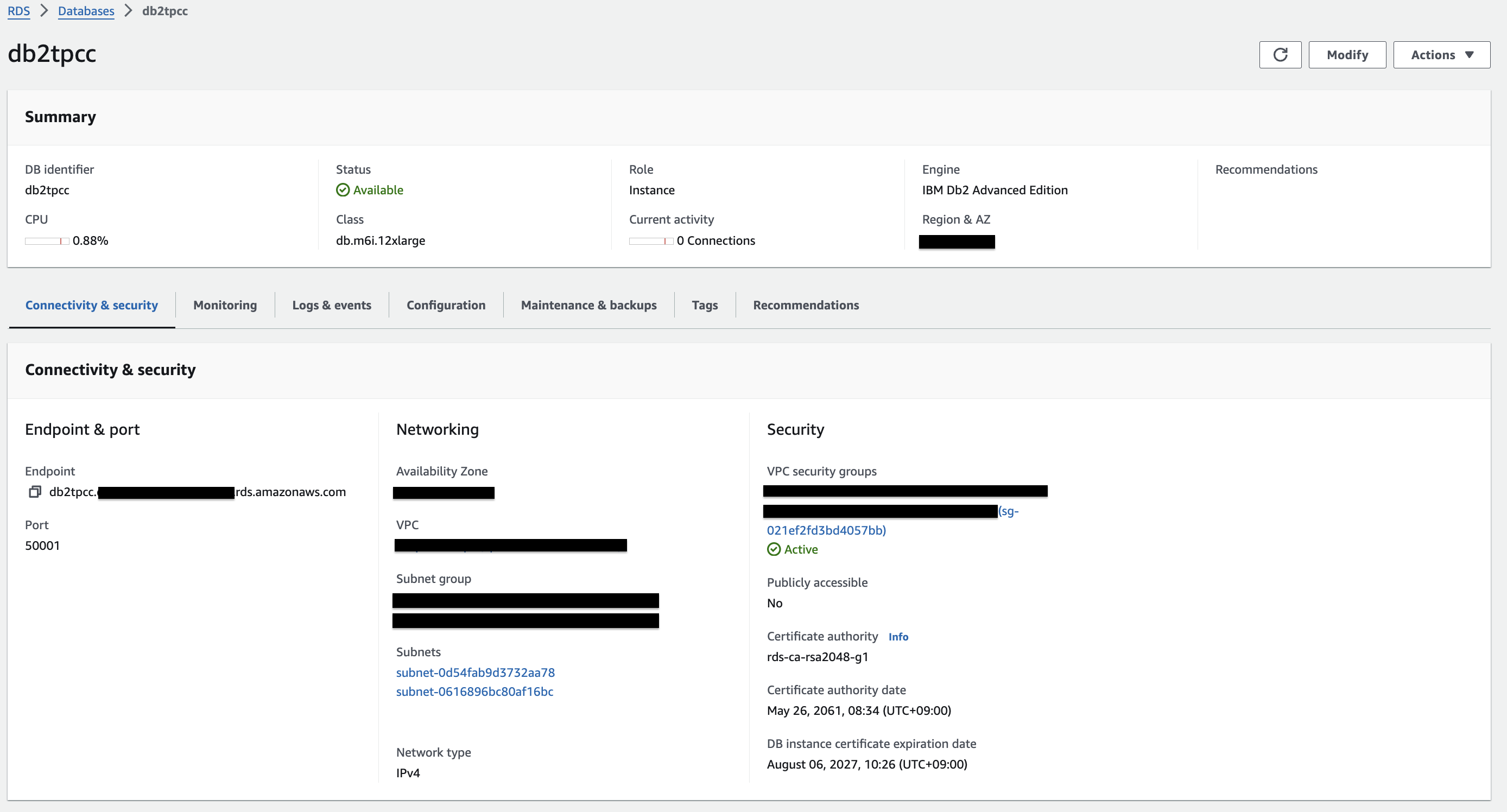Switch to the Monitoring tab
Screen dimensions: 1507x812
click(x=225, y=305)
